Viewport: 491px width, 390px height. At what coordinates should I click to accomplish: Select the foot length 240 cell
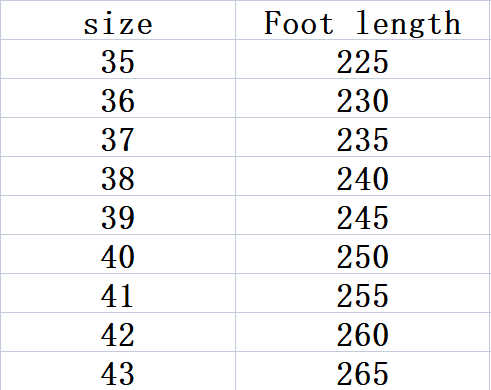(x=363, y=176)
